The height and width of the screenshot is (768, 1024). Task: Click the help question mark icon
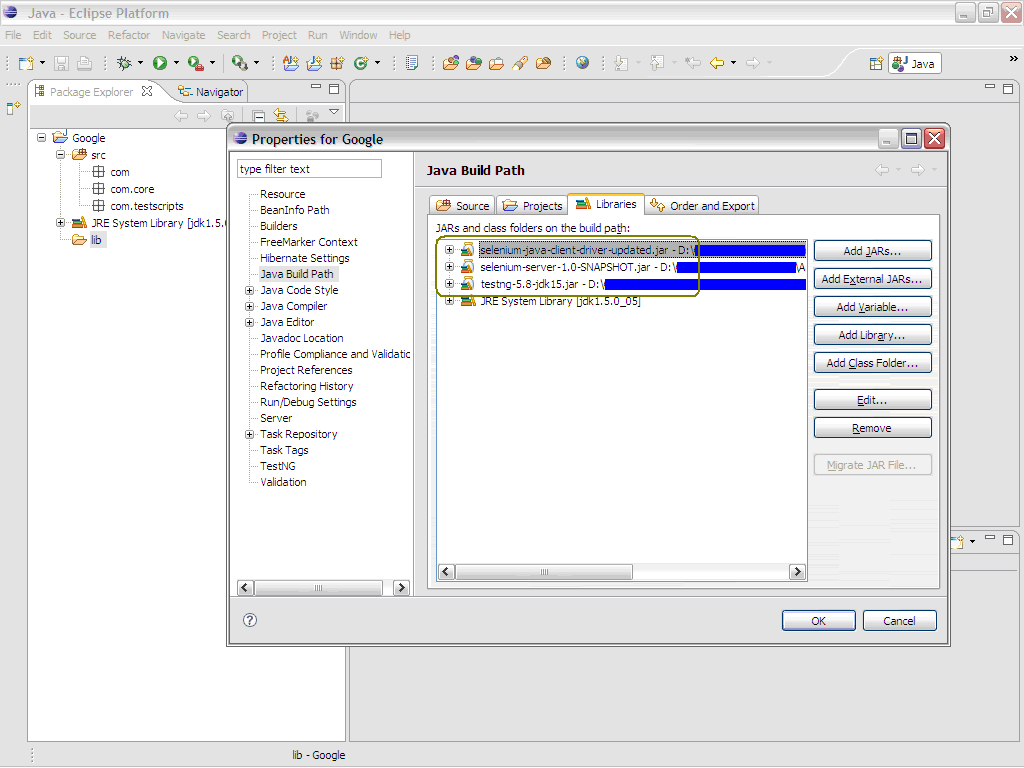[x=250, y=620]
